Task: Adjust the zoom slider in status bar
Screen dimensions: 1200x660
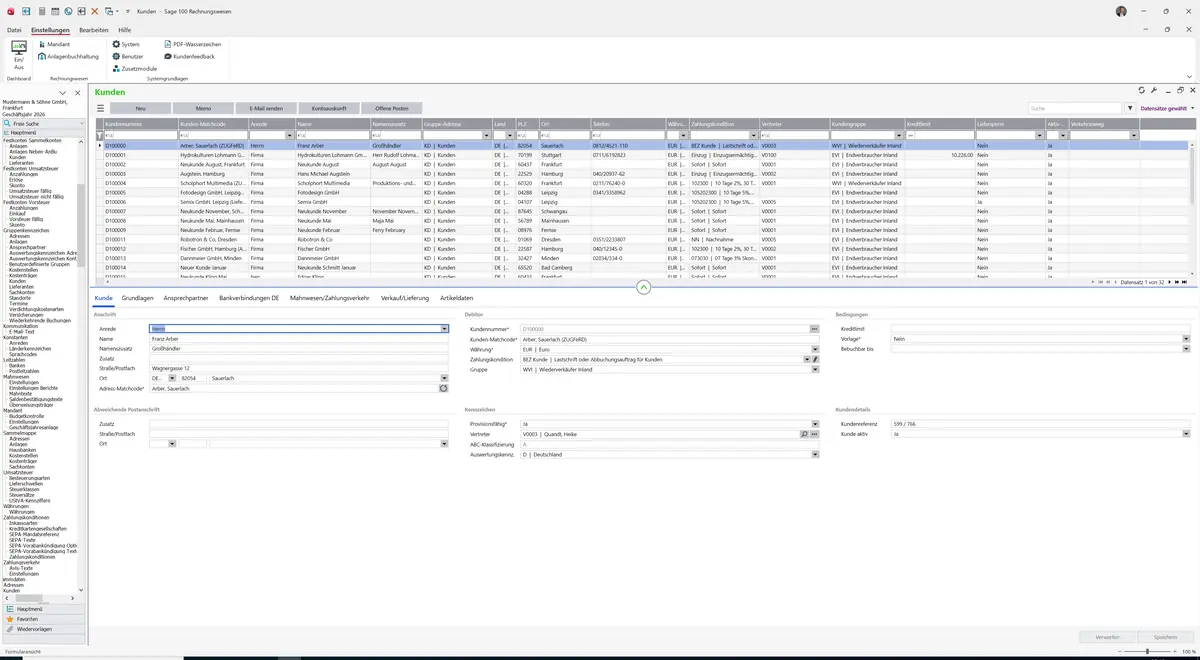Action: [1147, 652]
